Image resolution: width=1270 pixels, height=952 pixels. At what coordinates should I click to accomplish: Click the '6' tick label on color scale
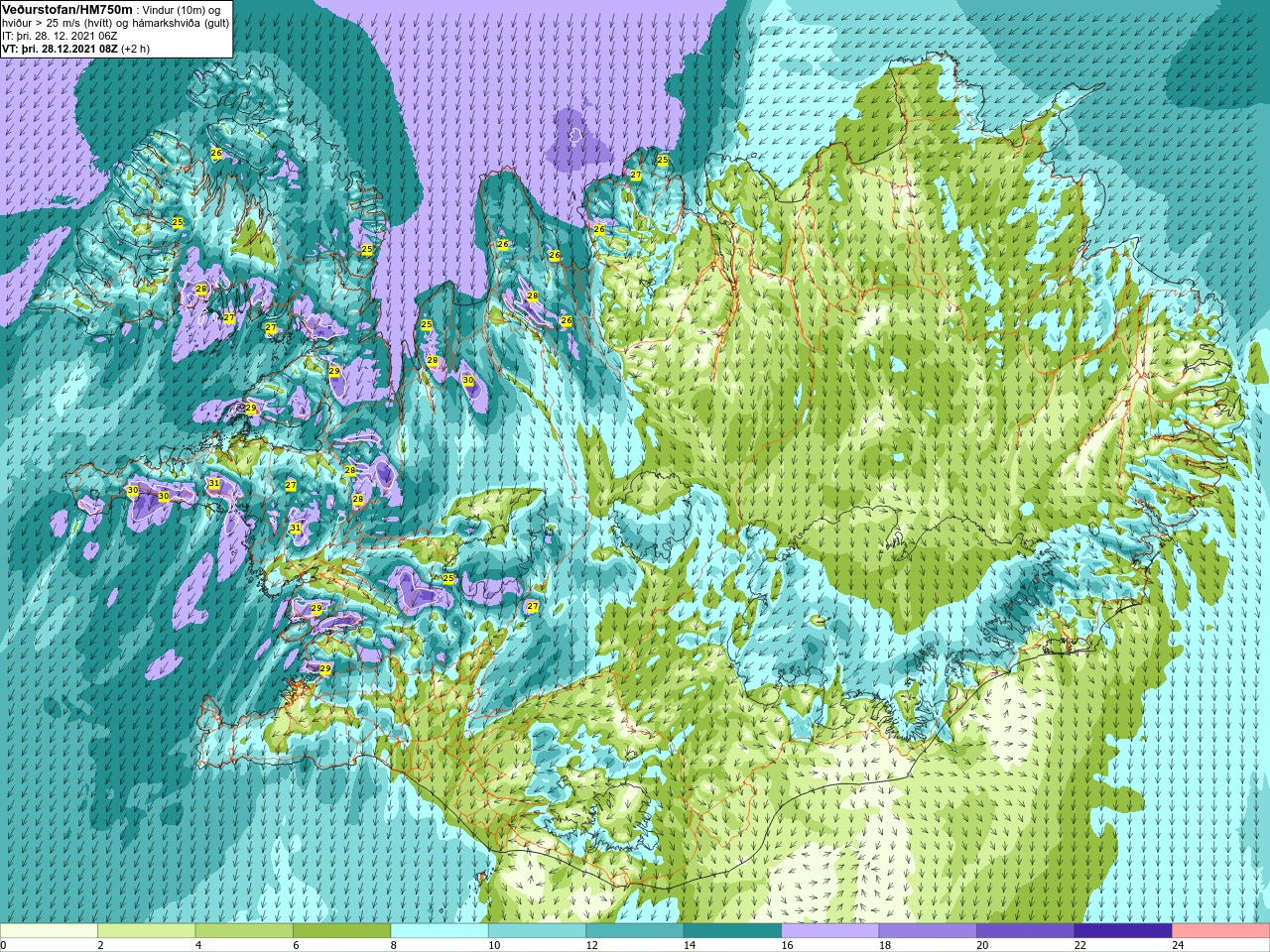pyautogui.click(x=296, y=945)
